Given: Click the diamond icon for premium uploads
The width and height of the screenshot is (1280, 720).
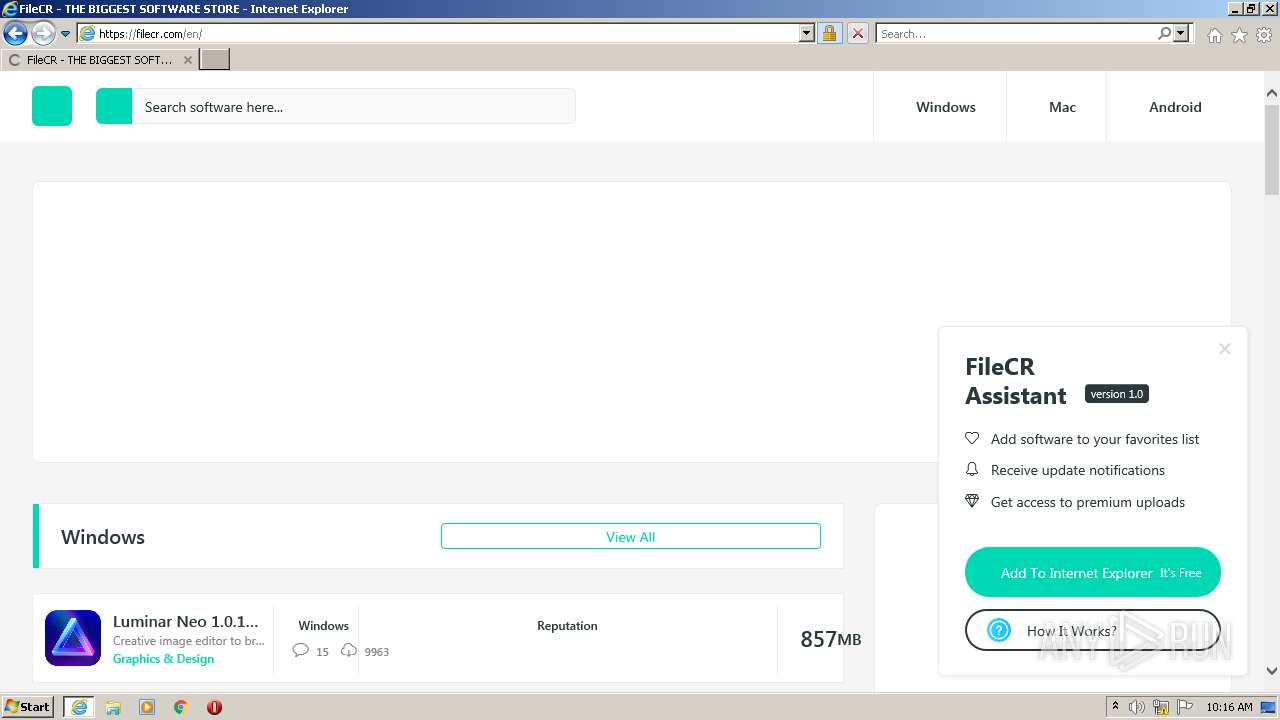Looking at the screenshot, I should click(x=972, y=501).
